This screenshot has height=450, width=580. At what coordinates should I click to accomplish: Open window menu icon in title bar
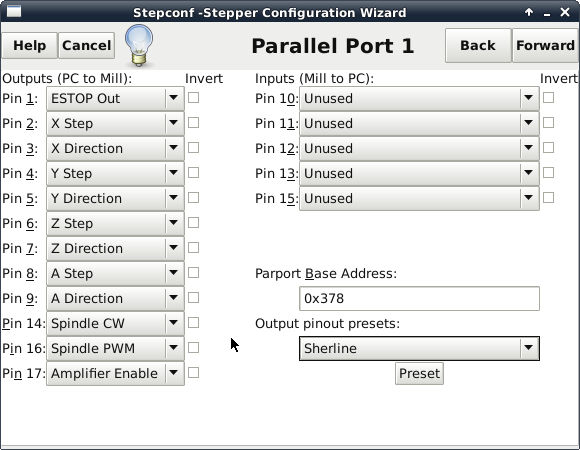point(14,12)
